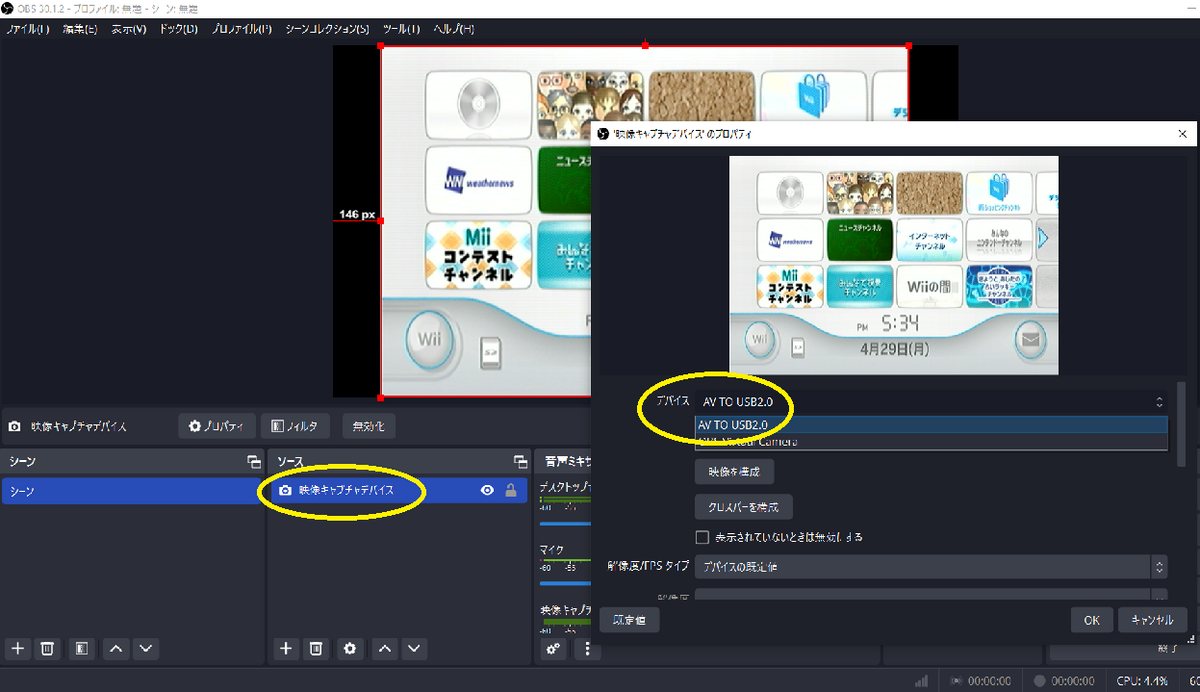Move the scene down in Scenes dock
Viewport: 1200px width, 692px height.
click(x=146, y=649)
